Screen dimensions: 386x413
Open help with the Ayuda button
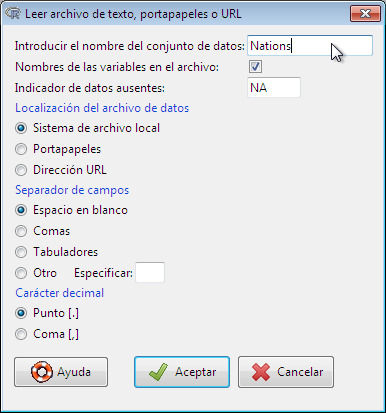pos(61,372)
